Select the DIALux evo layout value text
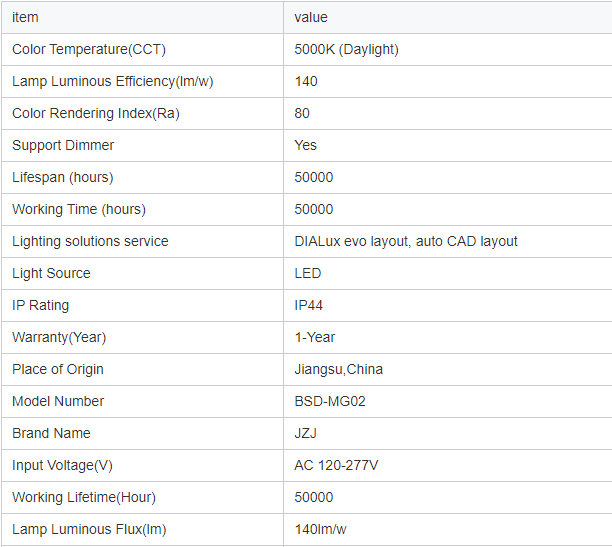Viewport: 612px width, 547px height. point(406,241)
